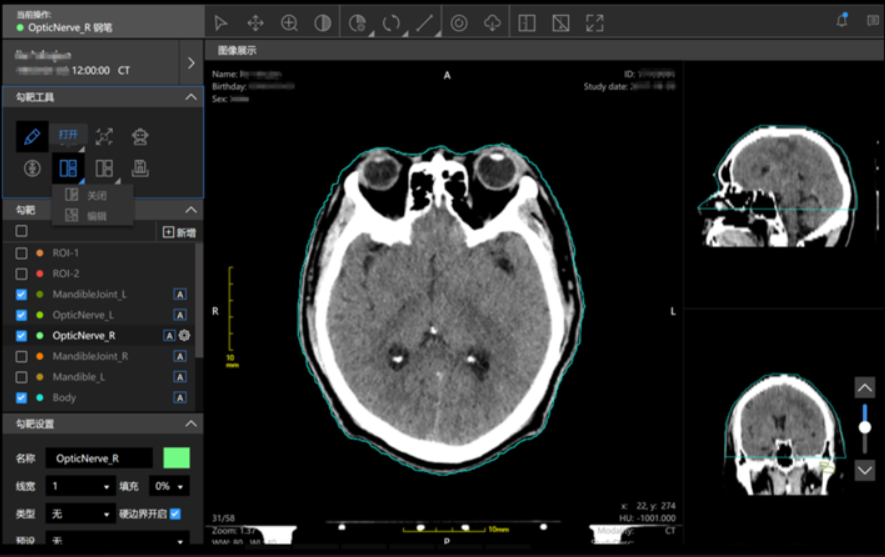Uncheck the OpticNerve_R checkbox

pos(21,336)
